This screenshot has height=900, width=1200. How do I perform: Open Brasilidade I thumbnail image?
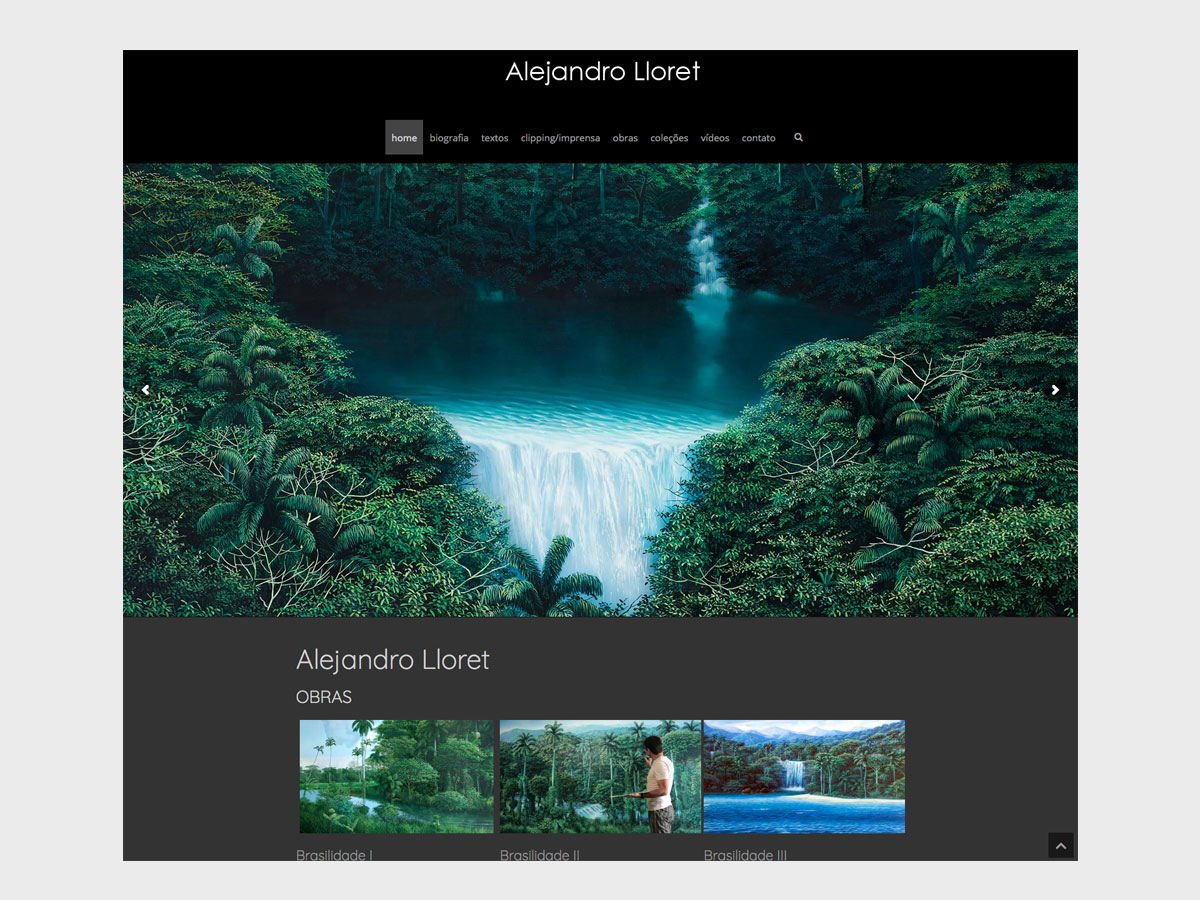point(397,777)
